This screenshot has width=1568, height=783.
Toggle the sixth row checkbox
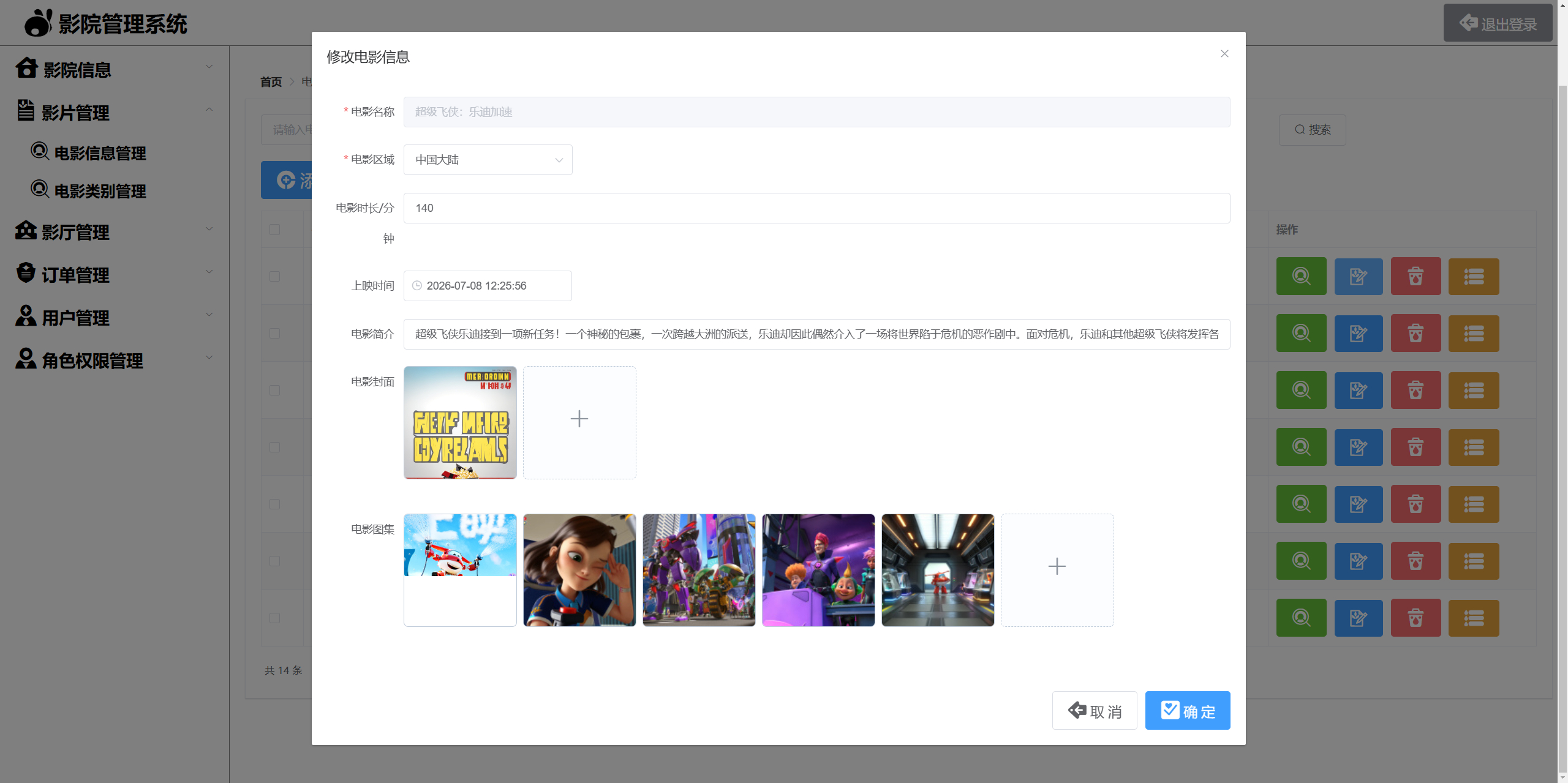275,561
